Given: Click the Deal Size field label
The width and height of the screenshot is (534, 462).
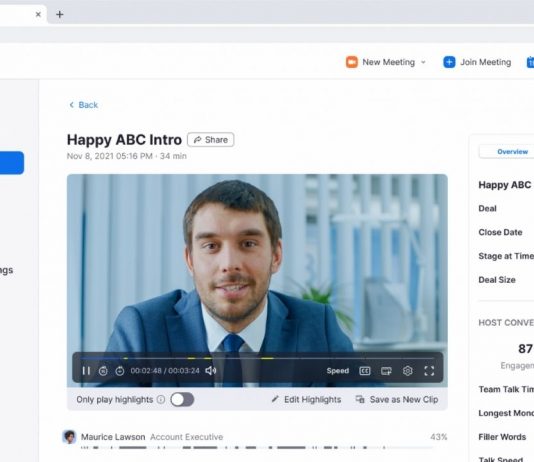Looking at the screenshot, I should click(x=497, y=280).
